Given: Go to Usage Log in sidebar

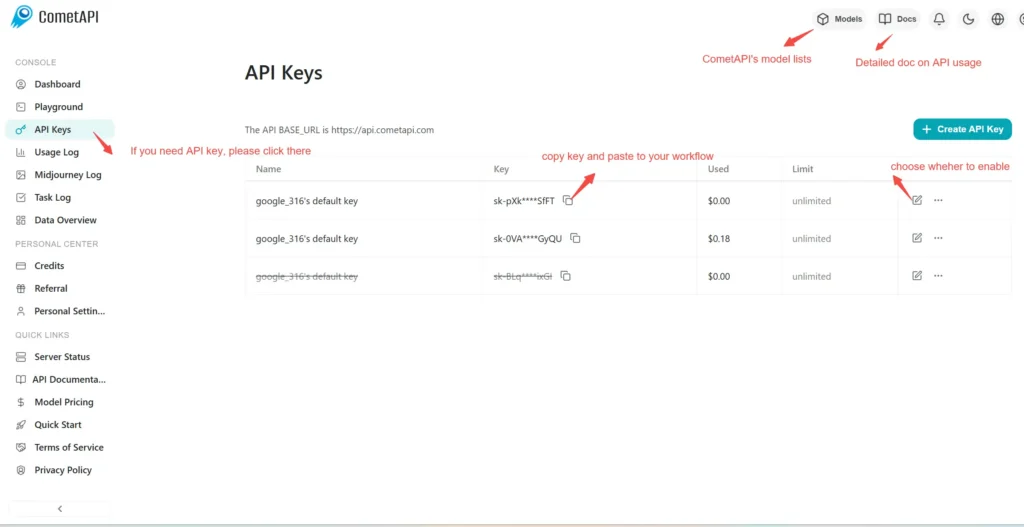Looking at the screenshot, I should [x=56, y=152].
